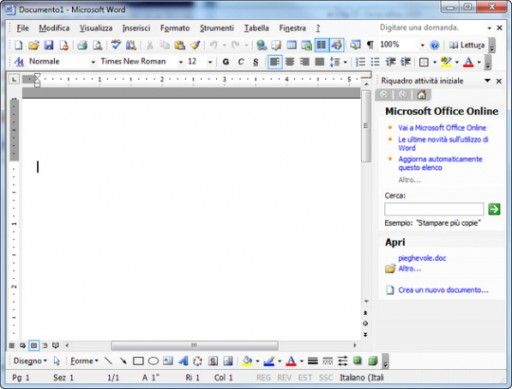Screen dimensions: 512x389
Task: Expand the Normale style dropdown
Action: (x=93, y=62)
